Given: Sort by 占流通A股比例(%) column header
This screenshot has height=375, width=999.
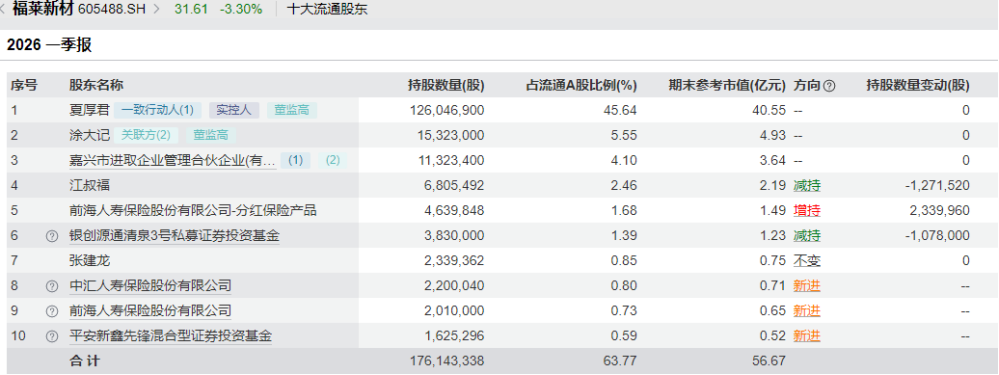Looking at the screenshot, I should tap(581, 85).
